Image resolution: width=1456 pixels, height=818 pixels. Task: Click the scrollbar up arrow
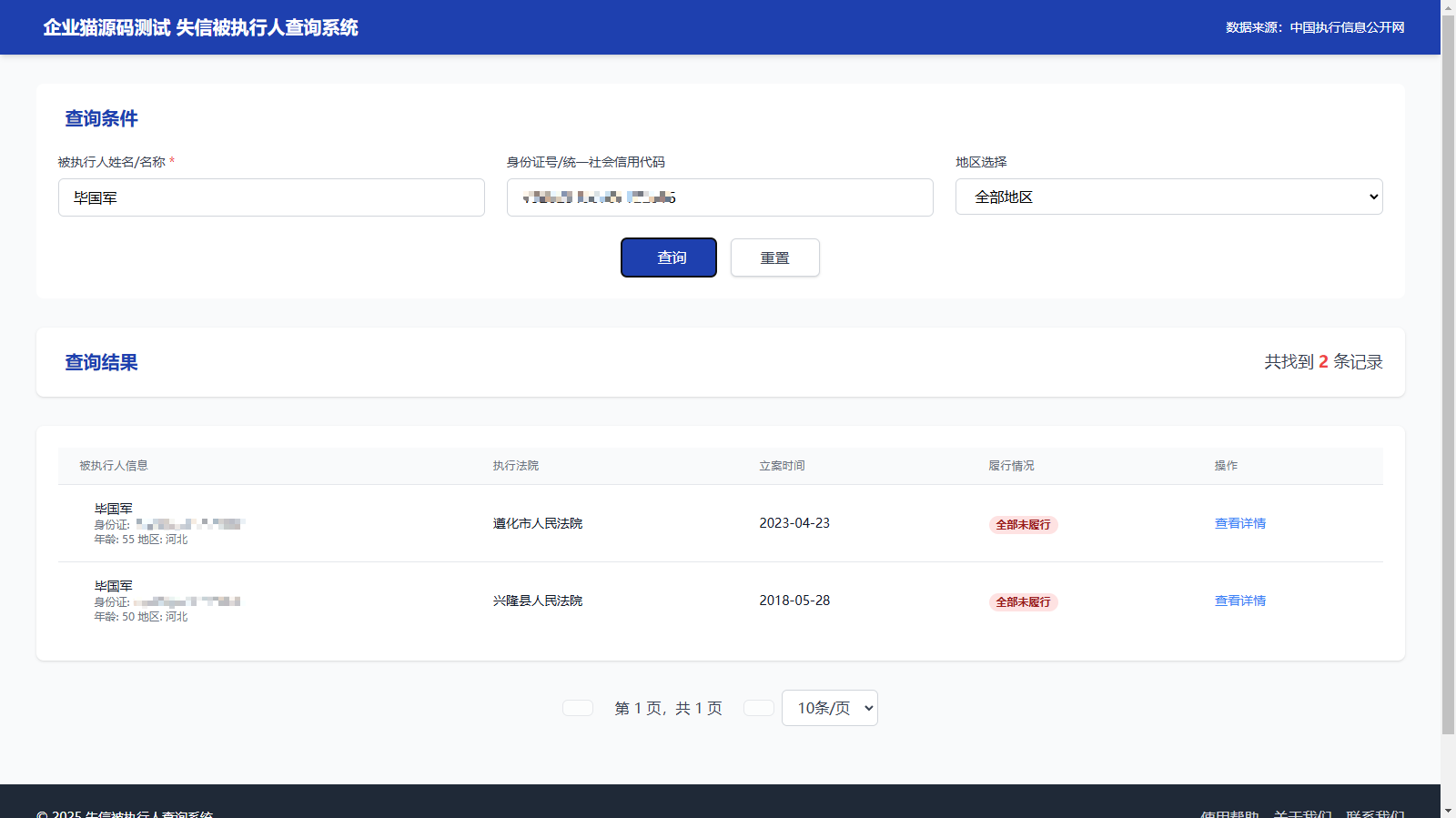pyautogui.click(x=1448, y=6)
